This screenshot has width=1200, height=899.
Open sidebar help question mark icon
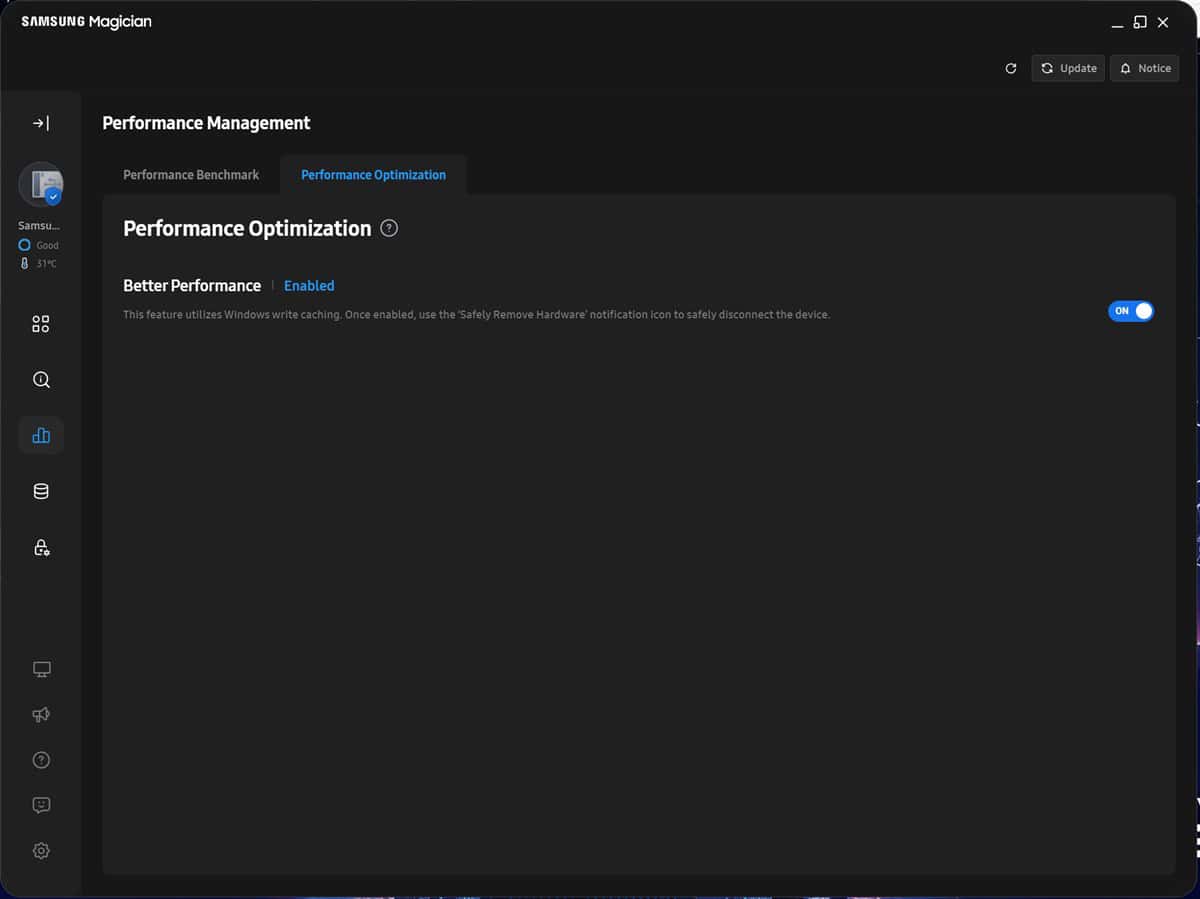[41, 760]
